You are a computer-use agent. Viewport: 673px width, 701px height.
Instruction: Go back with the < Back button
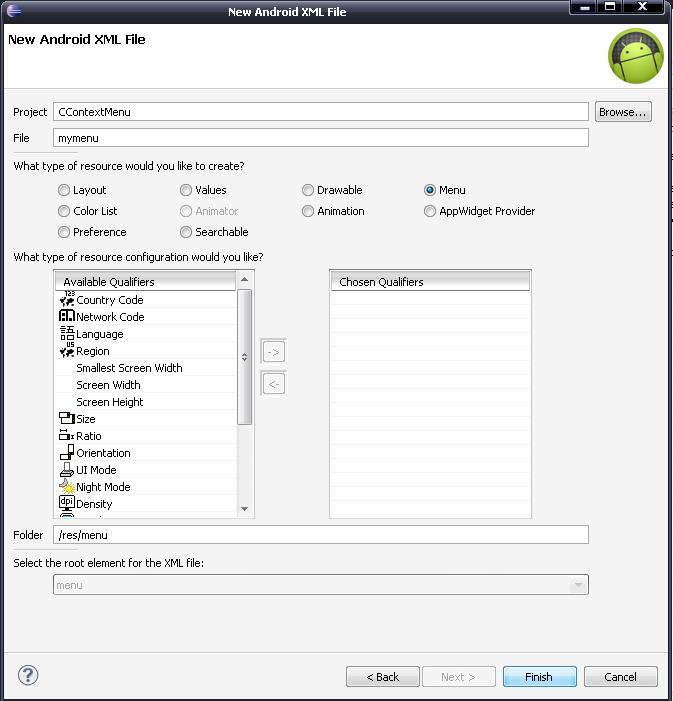tap(383, 677)
